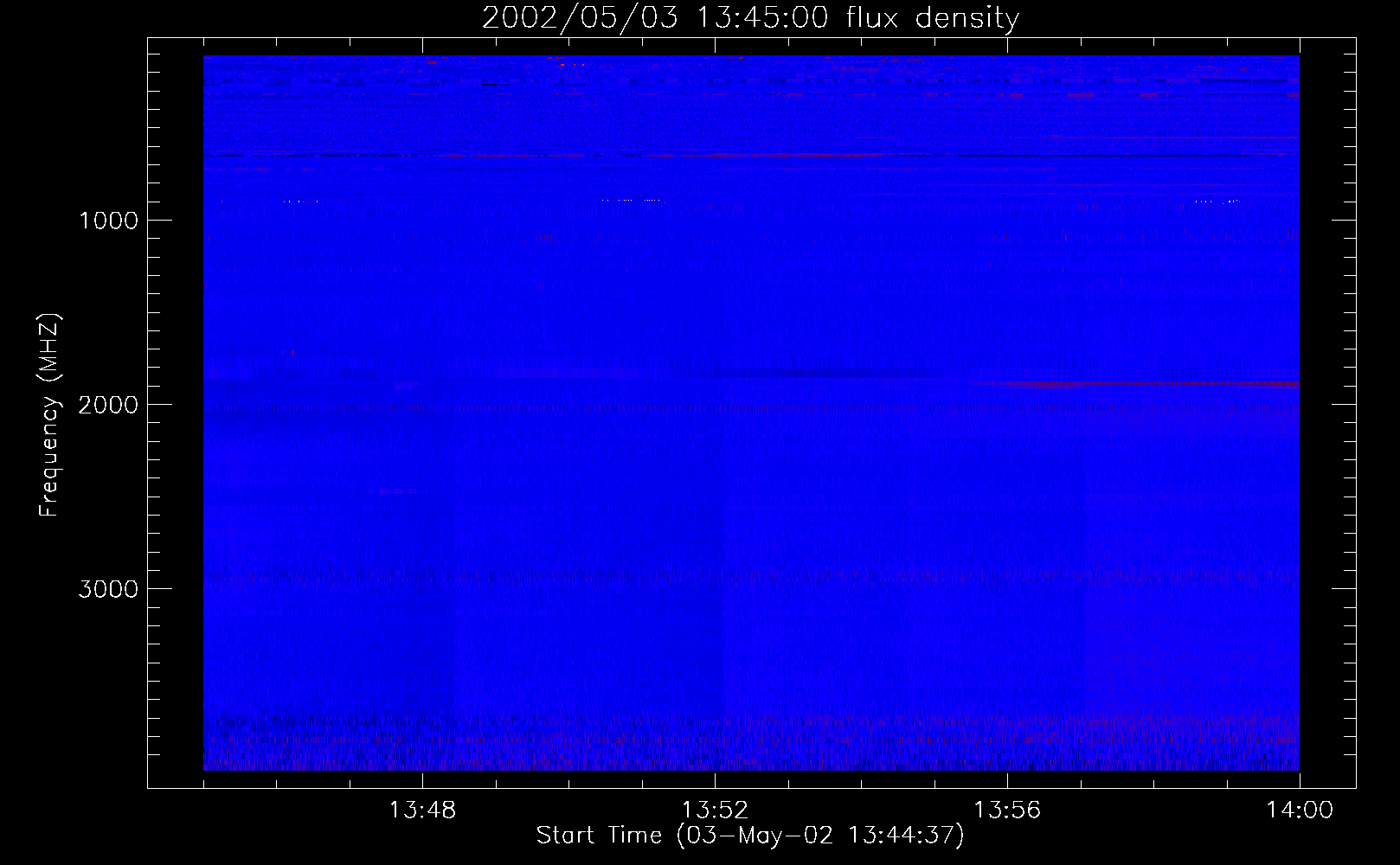Viewport: 1400px width, 865px height.
Task: Click the '2000' frequency tick label
Action: coord(108,405)
